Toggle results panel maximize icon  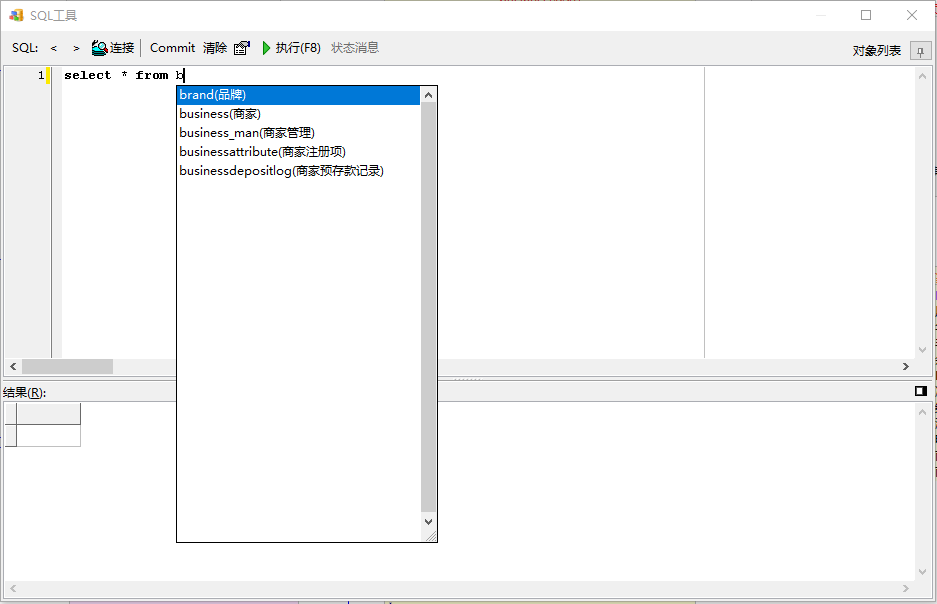click(921, 391)
